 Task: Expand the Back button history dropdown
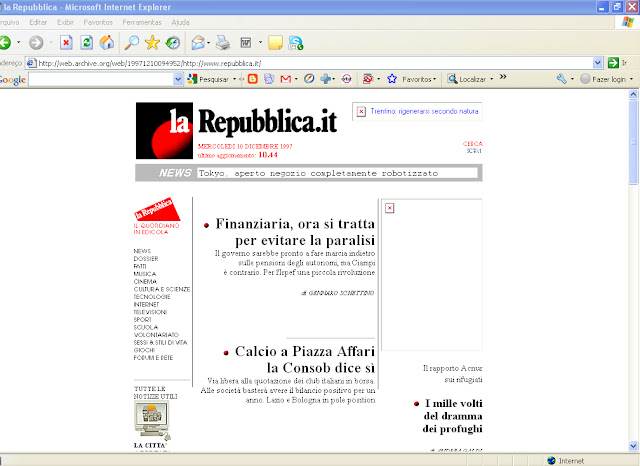click(18, 42)
